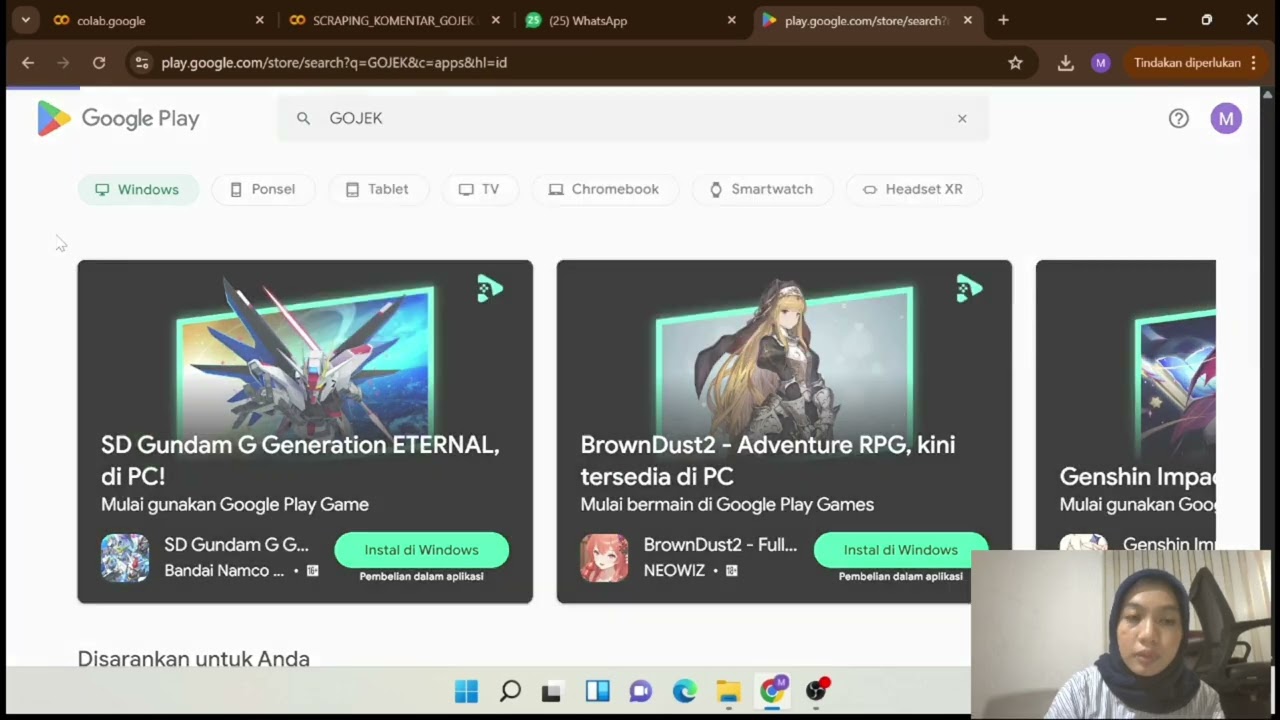Install SD Gundam with Instal di Windows
Viewport: 1280px width, 720px height.
pos(422,550)
